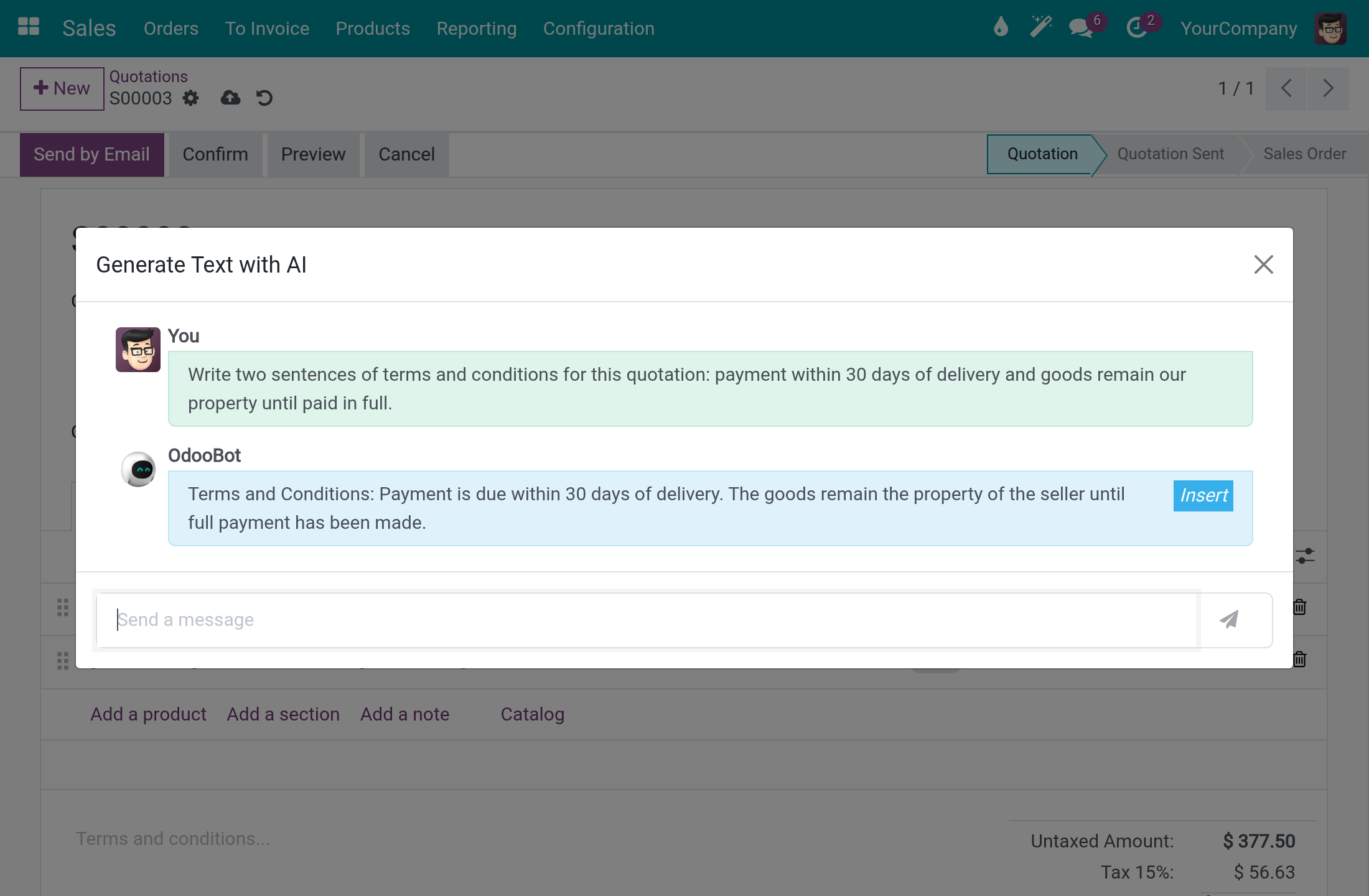
Task: Close the Generate Text with AI dialog
Action: pos(1263,264)
